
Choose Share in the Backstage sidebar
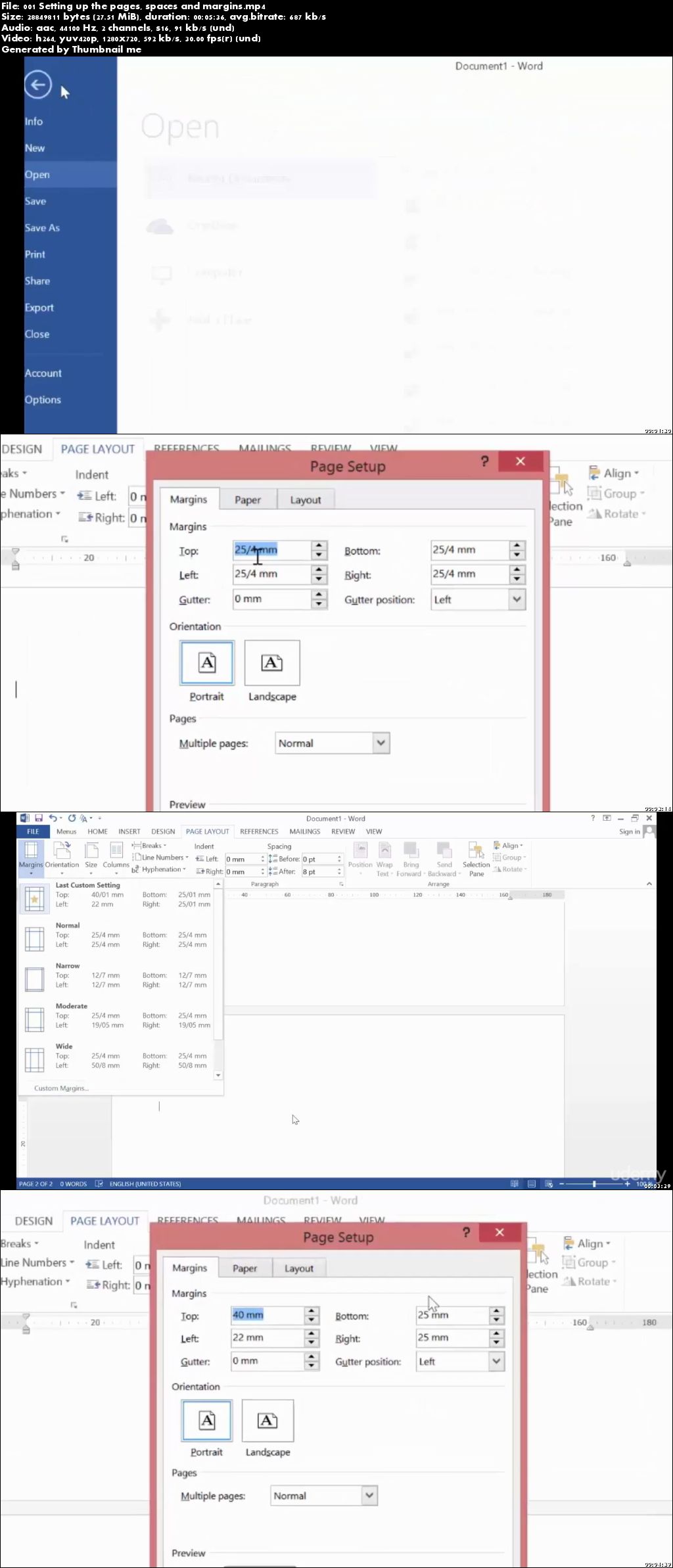[x=37, y=281]
